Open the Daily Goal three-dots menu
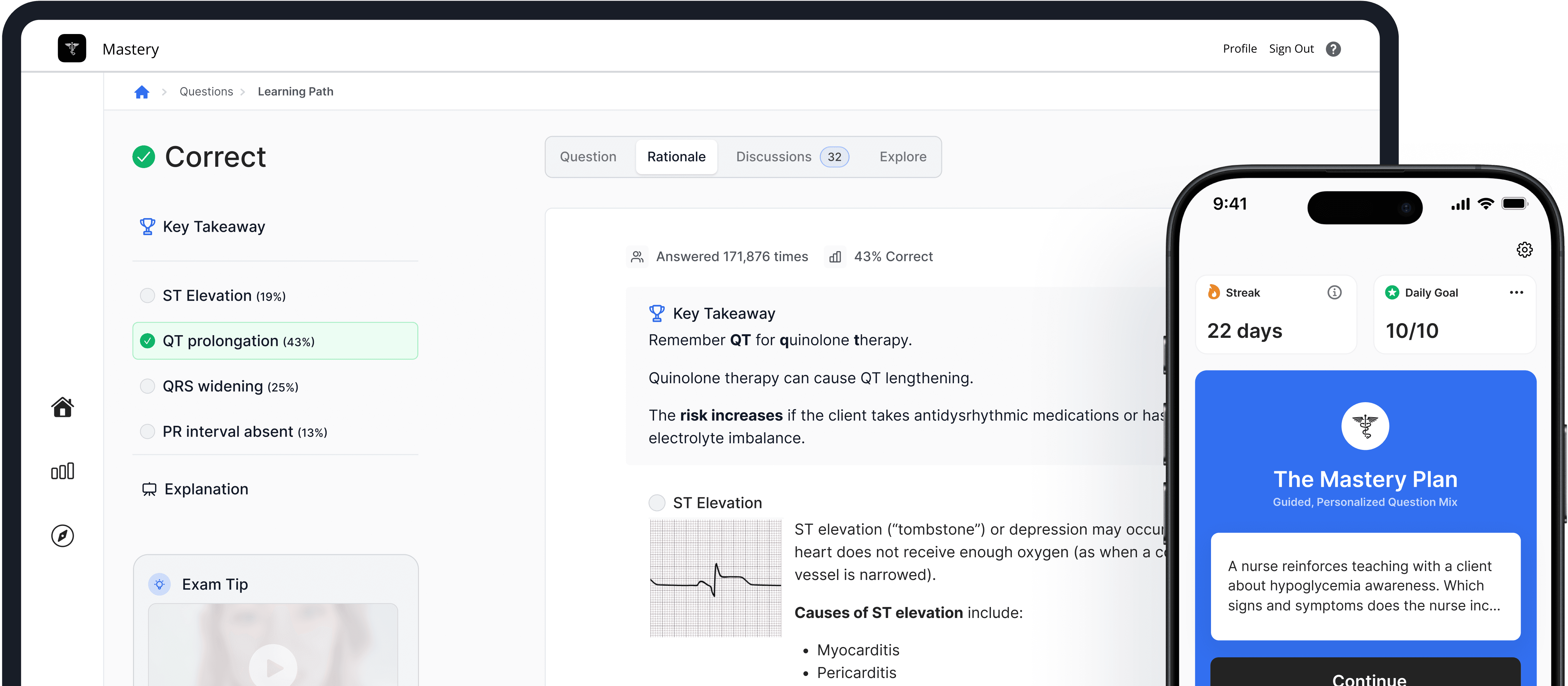1568x686 pixels. point(1516,292)
